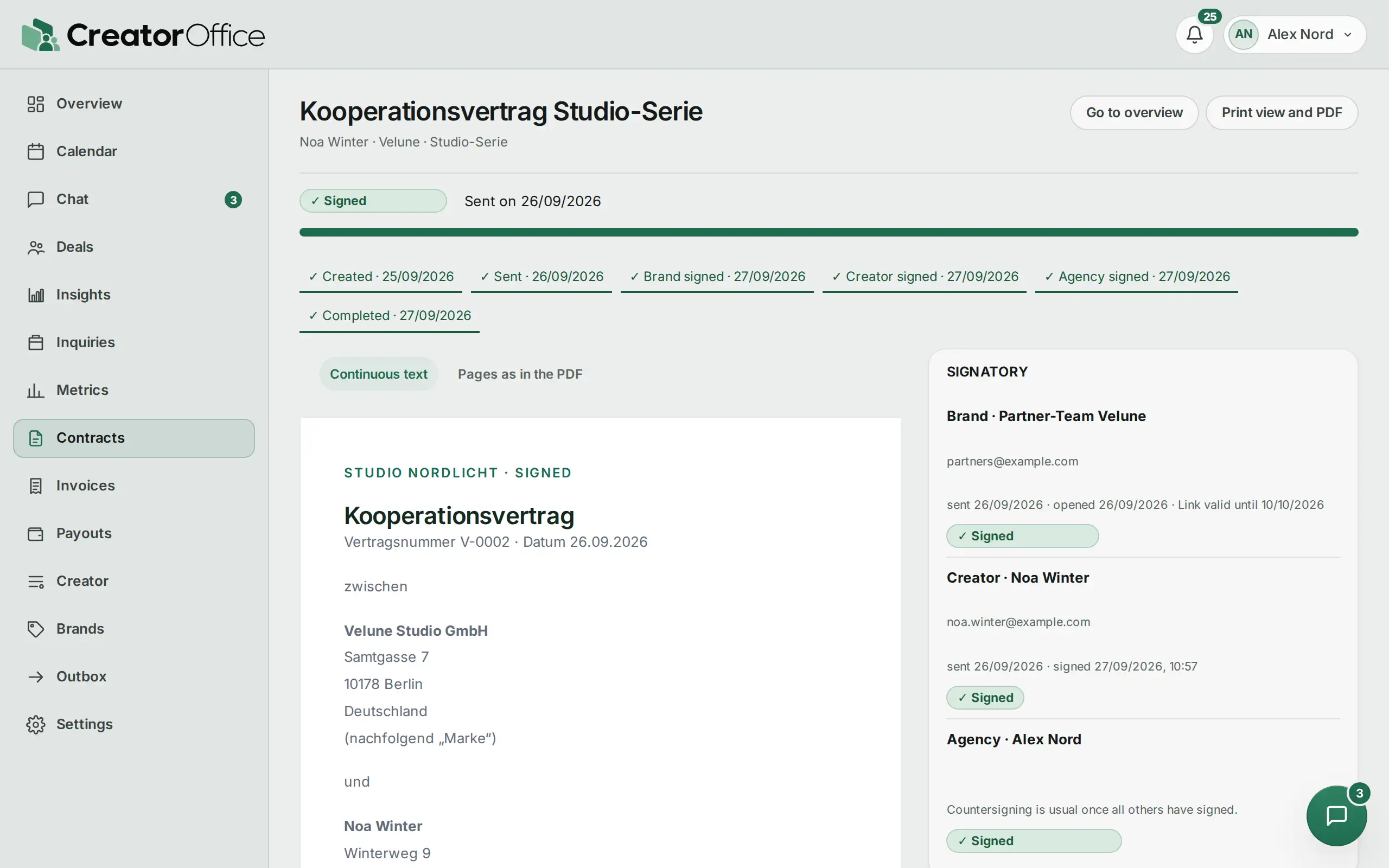Click the Creator list icon
Image resolution: width=1389 pixels, height=868 pixels.
[36, 581]
